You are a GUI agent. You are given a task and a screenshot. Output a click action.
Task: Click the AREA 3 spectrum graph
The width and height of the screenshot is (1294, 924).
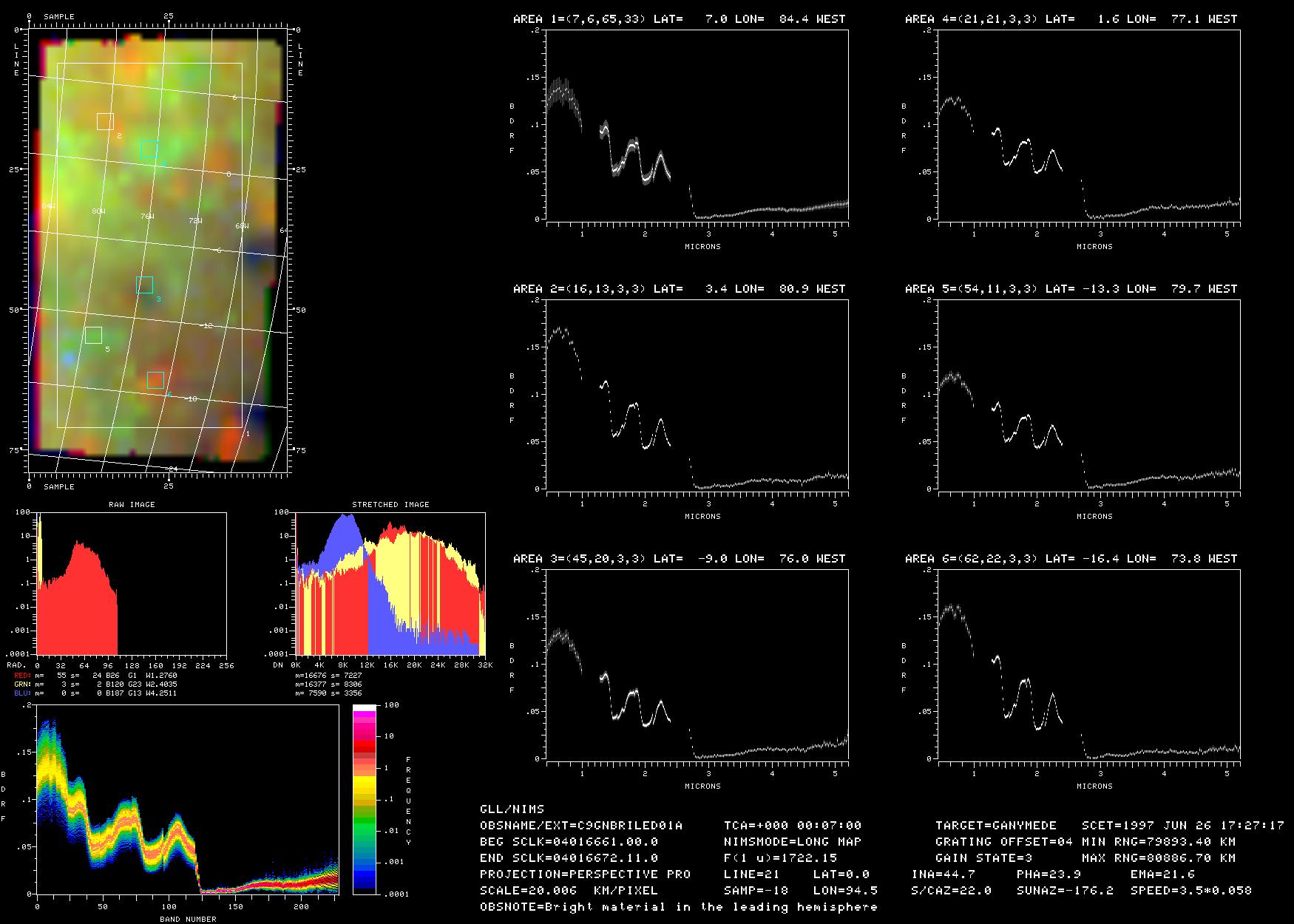697,665
